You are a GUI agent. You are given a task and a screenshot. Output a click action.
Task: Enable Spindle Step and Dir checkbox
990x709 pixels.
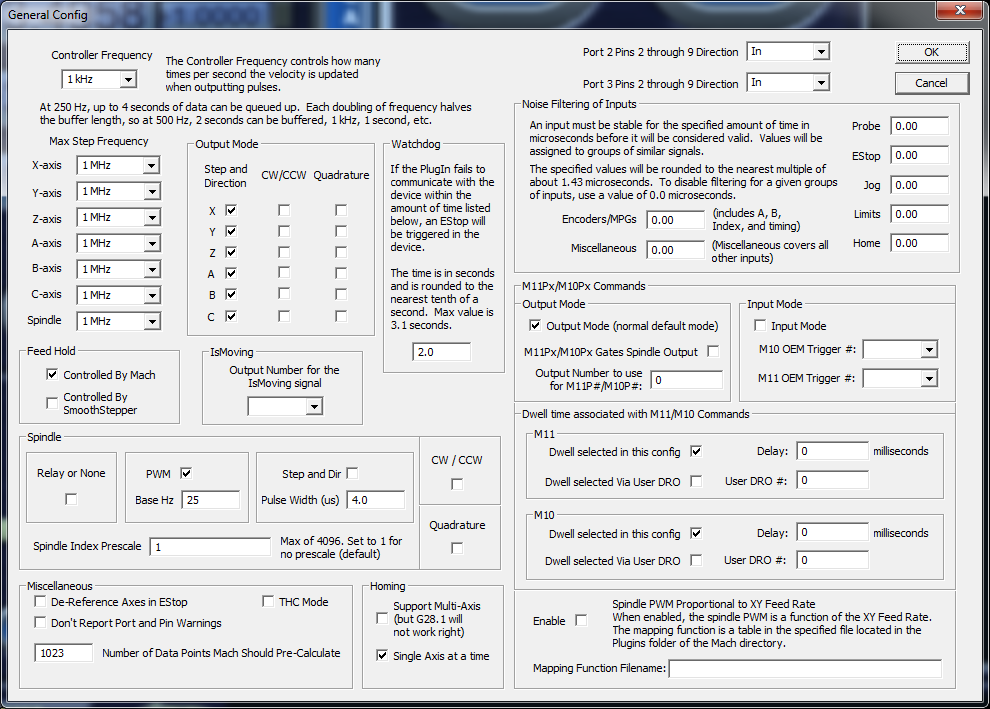pos(352,473)
